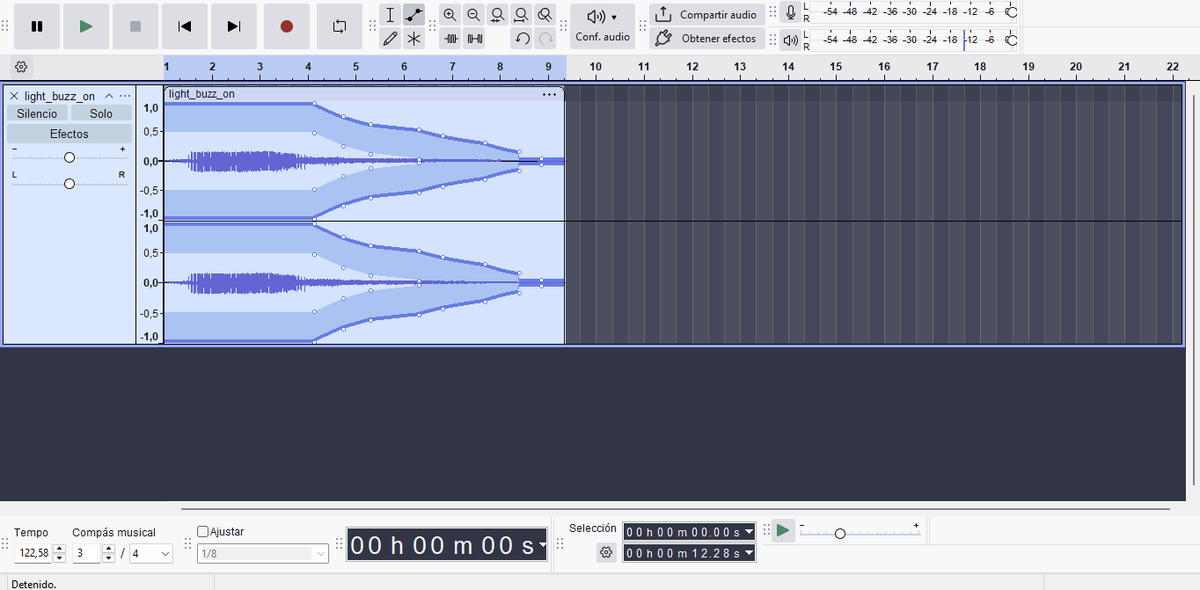Screen dimensions: 1200x590
Task: Select the Draw (pencil) tool
Action: [390, 39]
